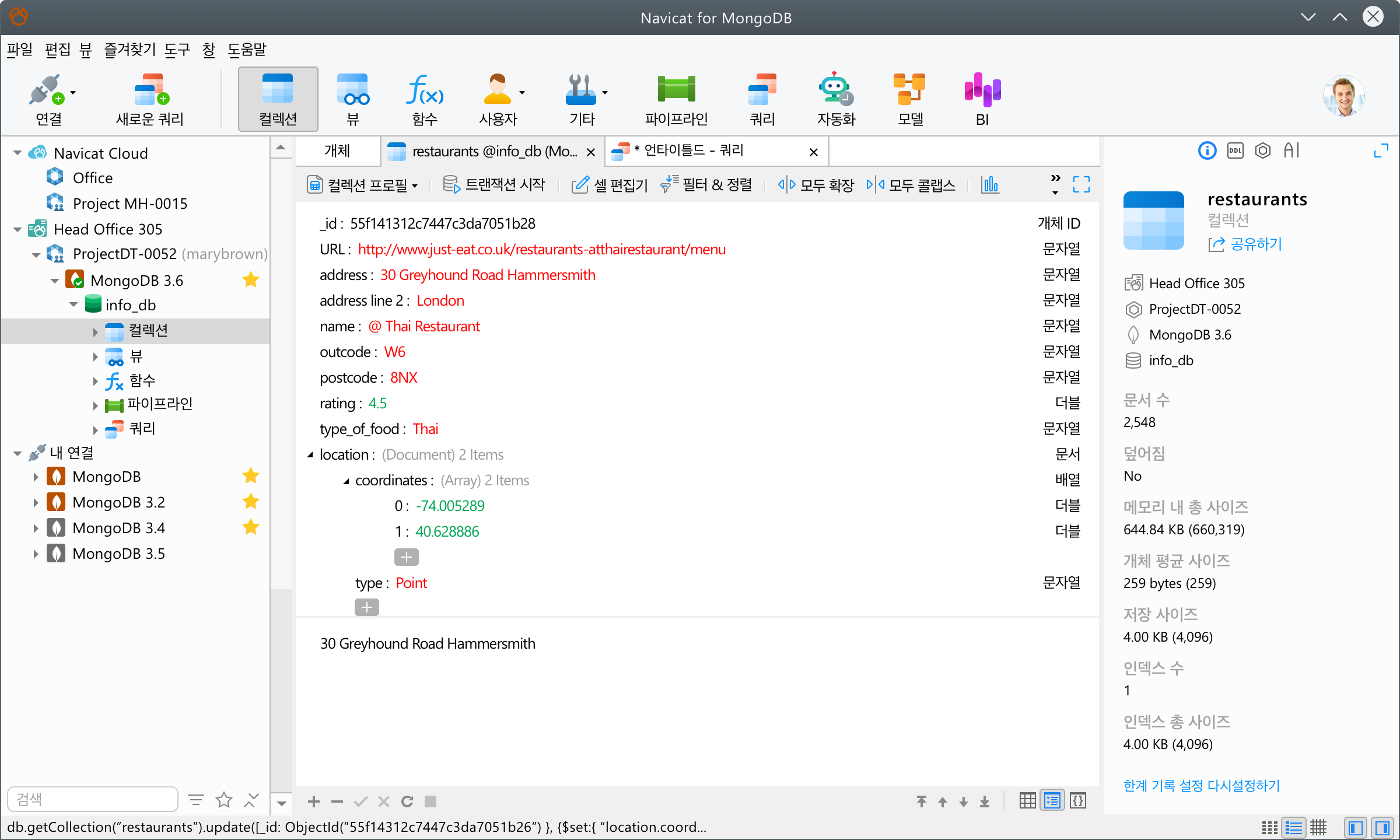The image size is (1400, 840).
Task: Click the refresh icon in bottom bar
Action: point(407,801)
